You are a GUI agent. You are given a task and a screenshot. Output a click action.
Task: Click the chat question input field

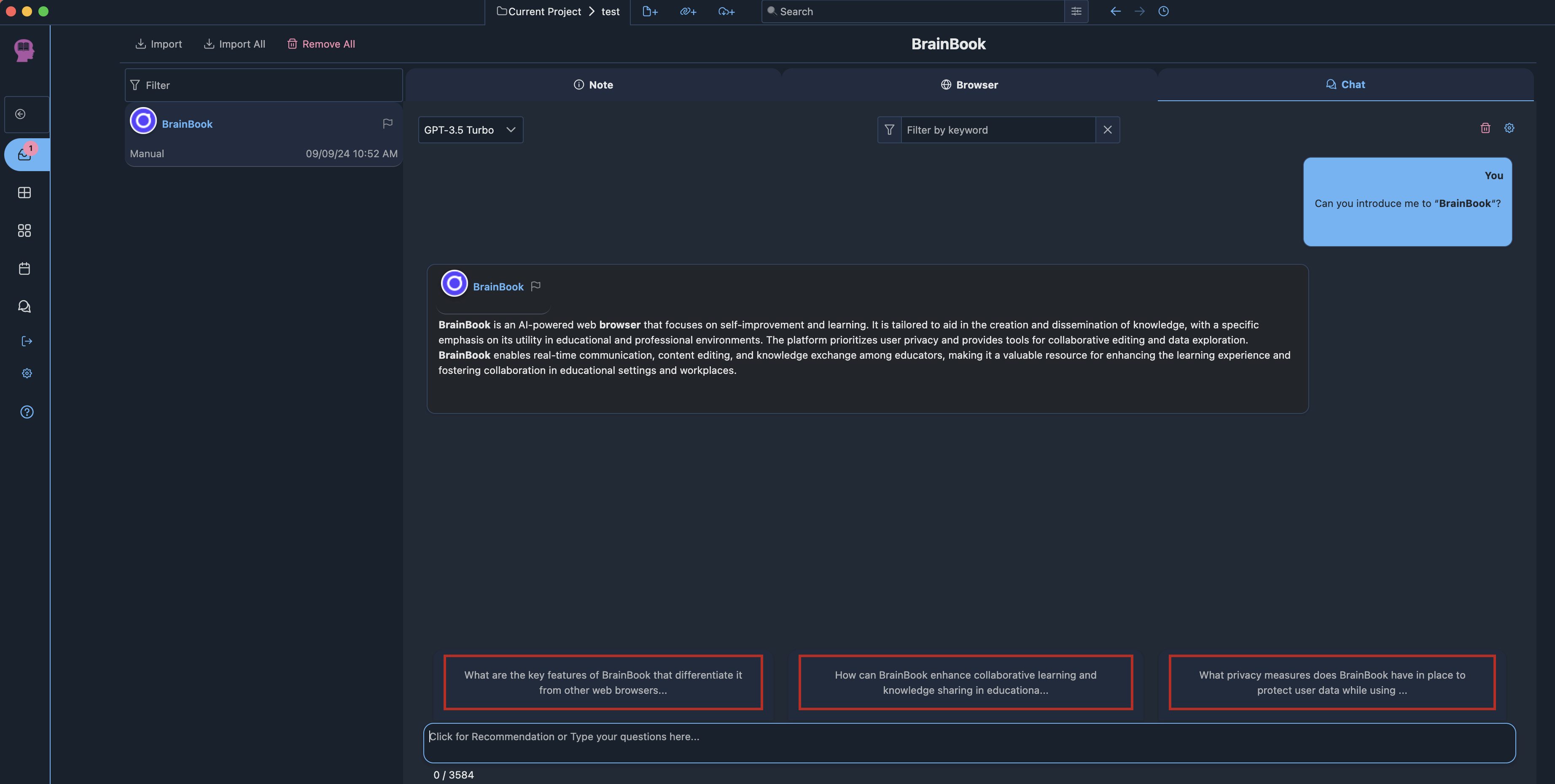[x=969, y=742]
